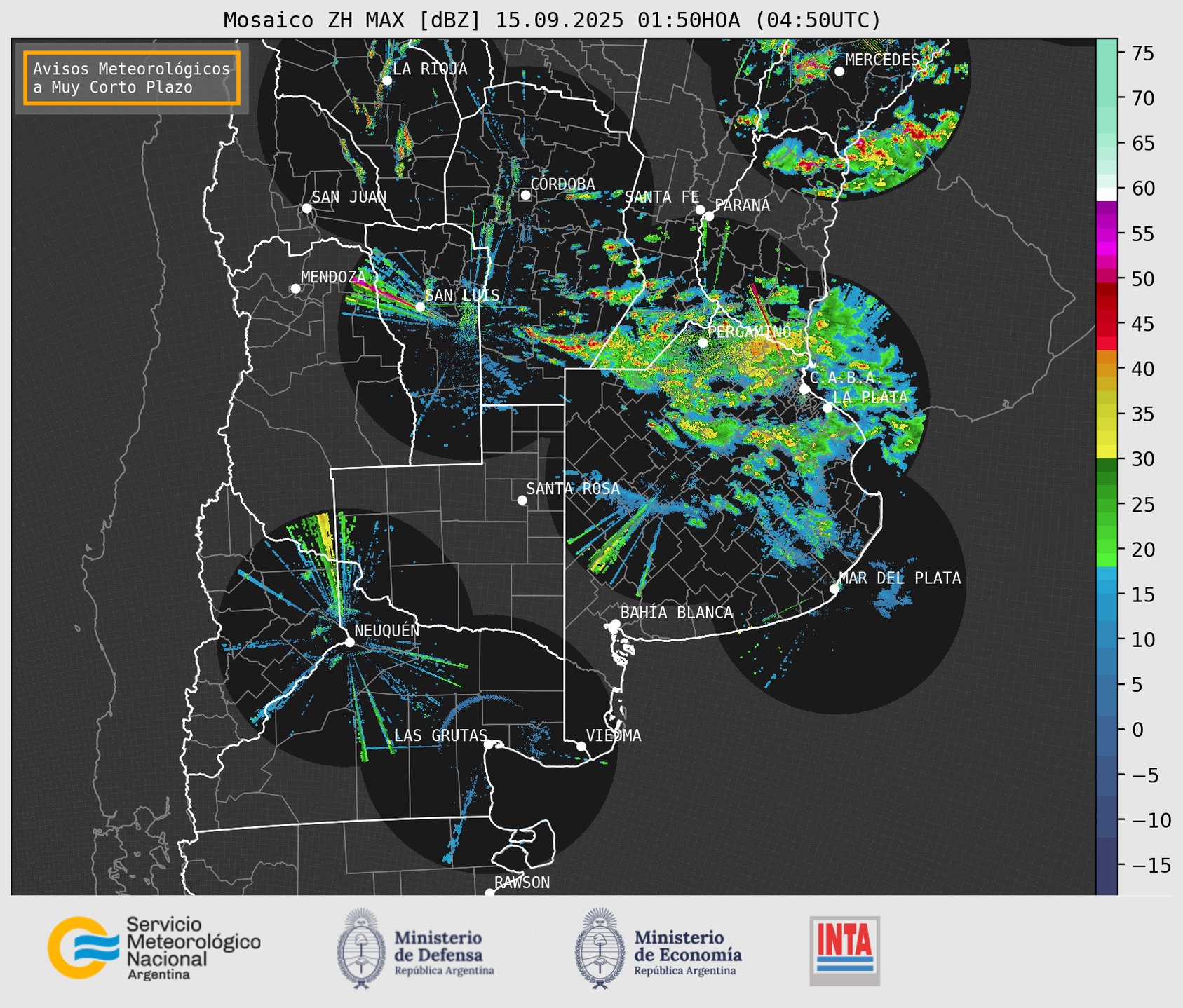Screen dimensions: 1183x1008
Task: Click the INTA logo
Action: point(844,951)
